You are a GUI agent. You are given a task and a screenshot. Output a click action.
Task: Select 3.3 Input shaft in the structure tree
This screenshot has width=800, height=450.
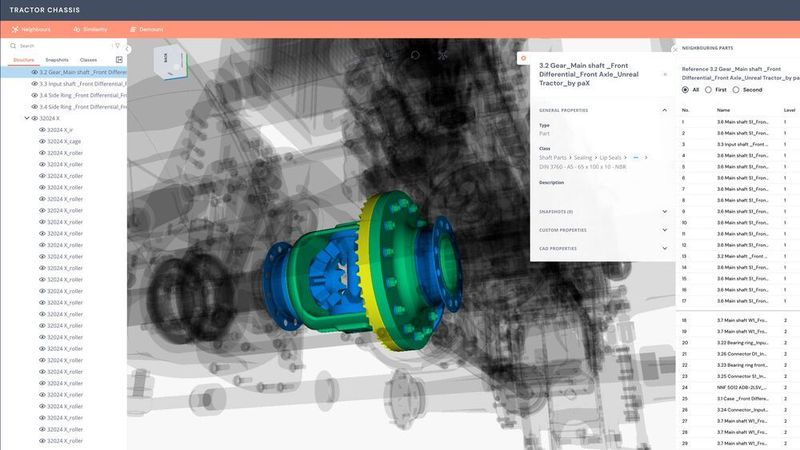[83, 84]
